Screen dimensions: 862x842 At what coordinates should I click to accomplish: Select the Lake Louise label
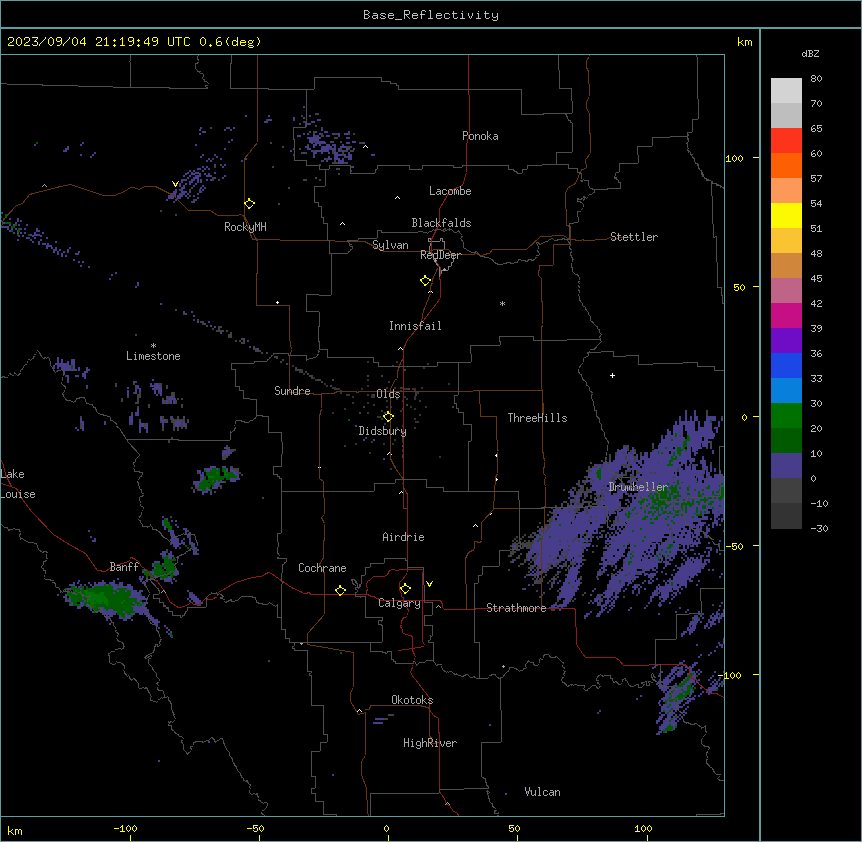pos(18,484)
